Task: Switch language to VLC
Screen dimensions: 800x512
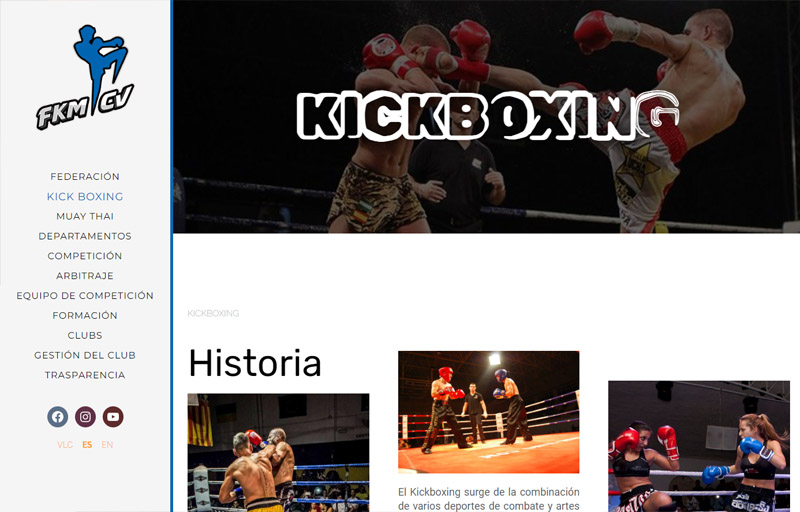Action: point(65,445)
